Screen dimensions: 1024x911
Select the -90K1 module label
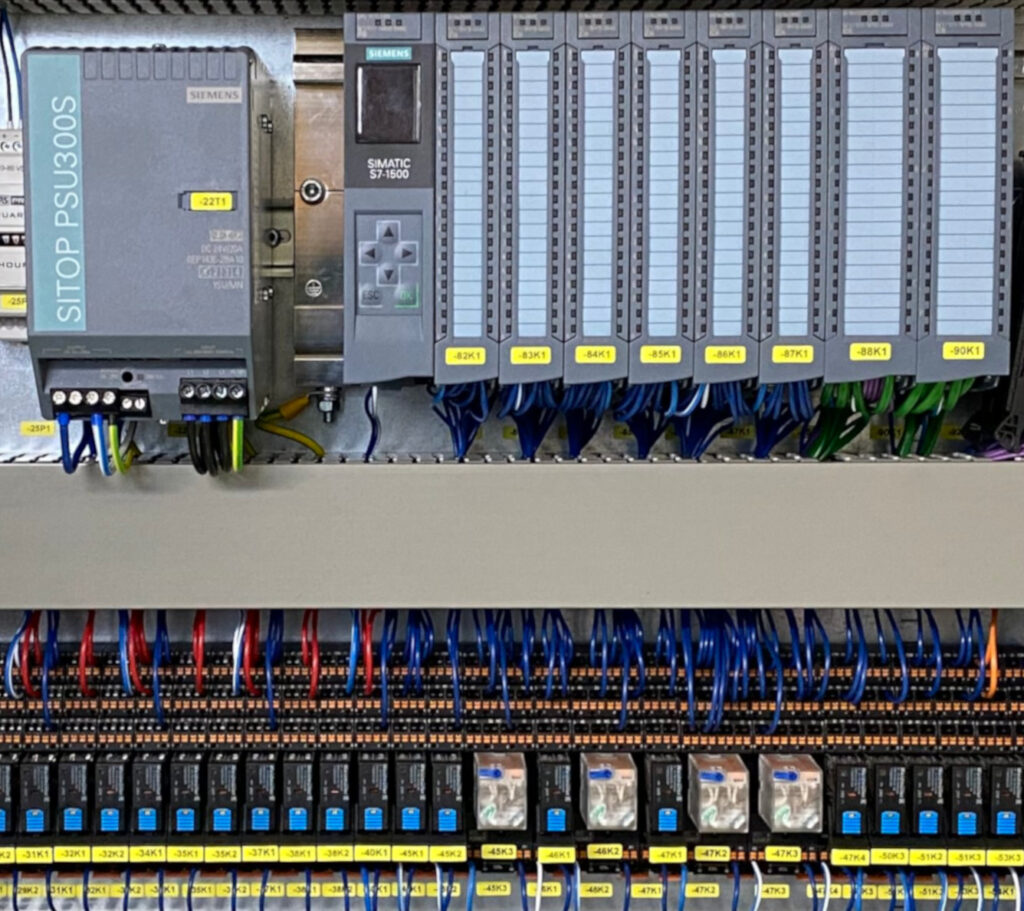(963, 351)
